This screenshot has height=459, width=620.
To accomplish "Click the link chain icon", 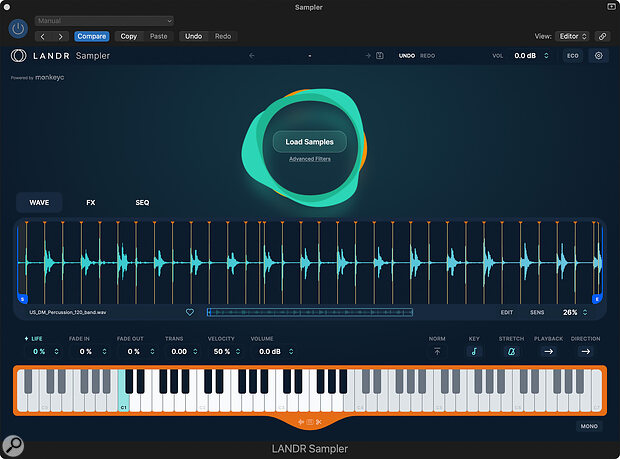I will click(x=602, y=36).
